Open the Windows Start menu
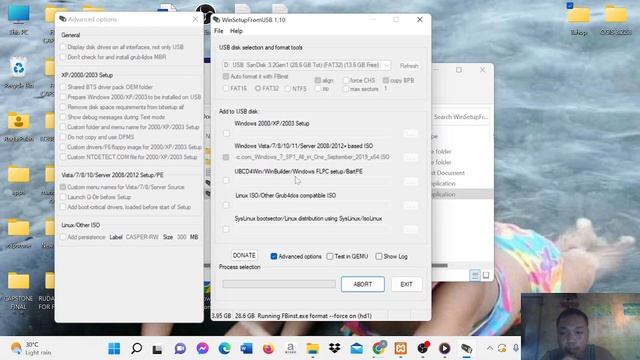Screen dimensions: 640x360 (114, 348)
